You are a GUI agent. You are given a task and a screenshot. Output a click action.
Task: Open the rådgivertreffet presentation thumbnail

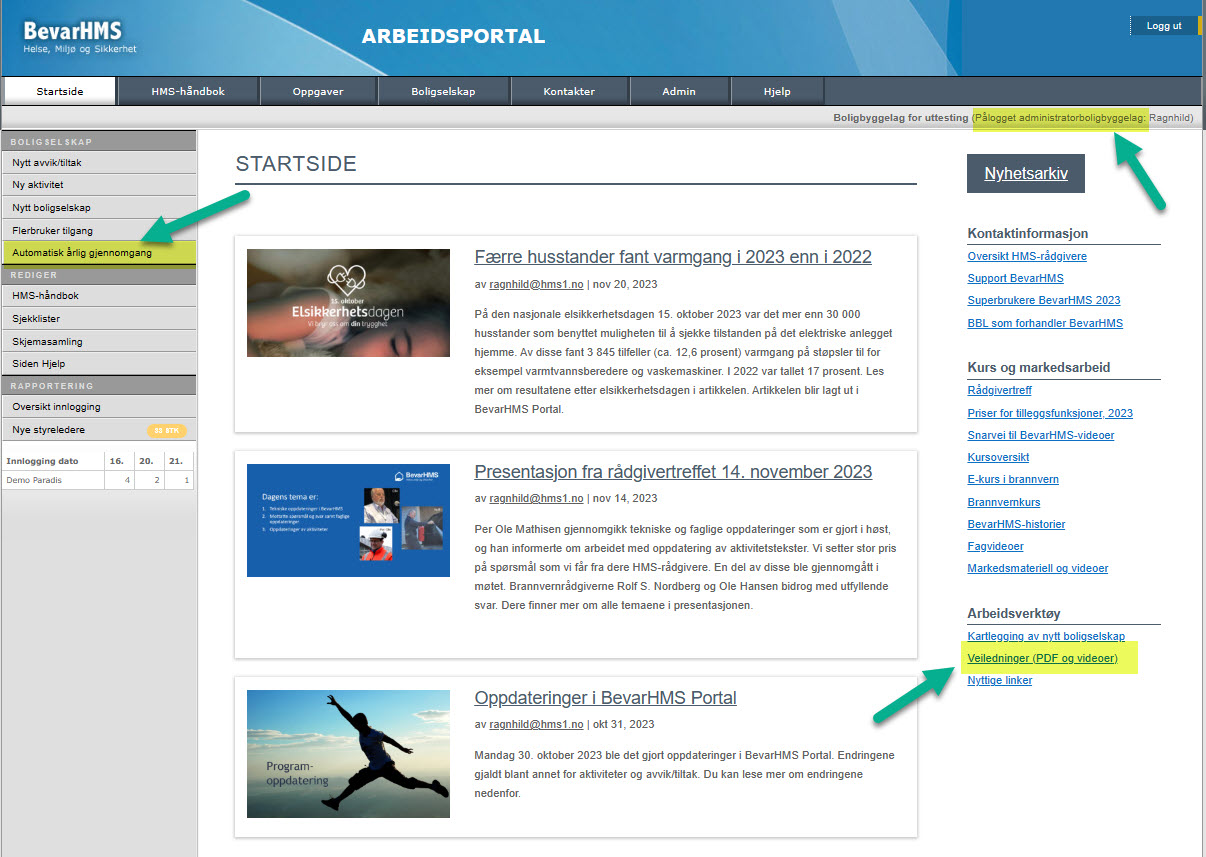pyautogui.click(x=348, y=520)
